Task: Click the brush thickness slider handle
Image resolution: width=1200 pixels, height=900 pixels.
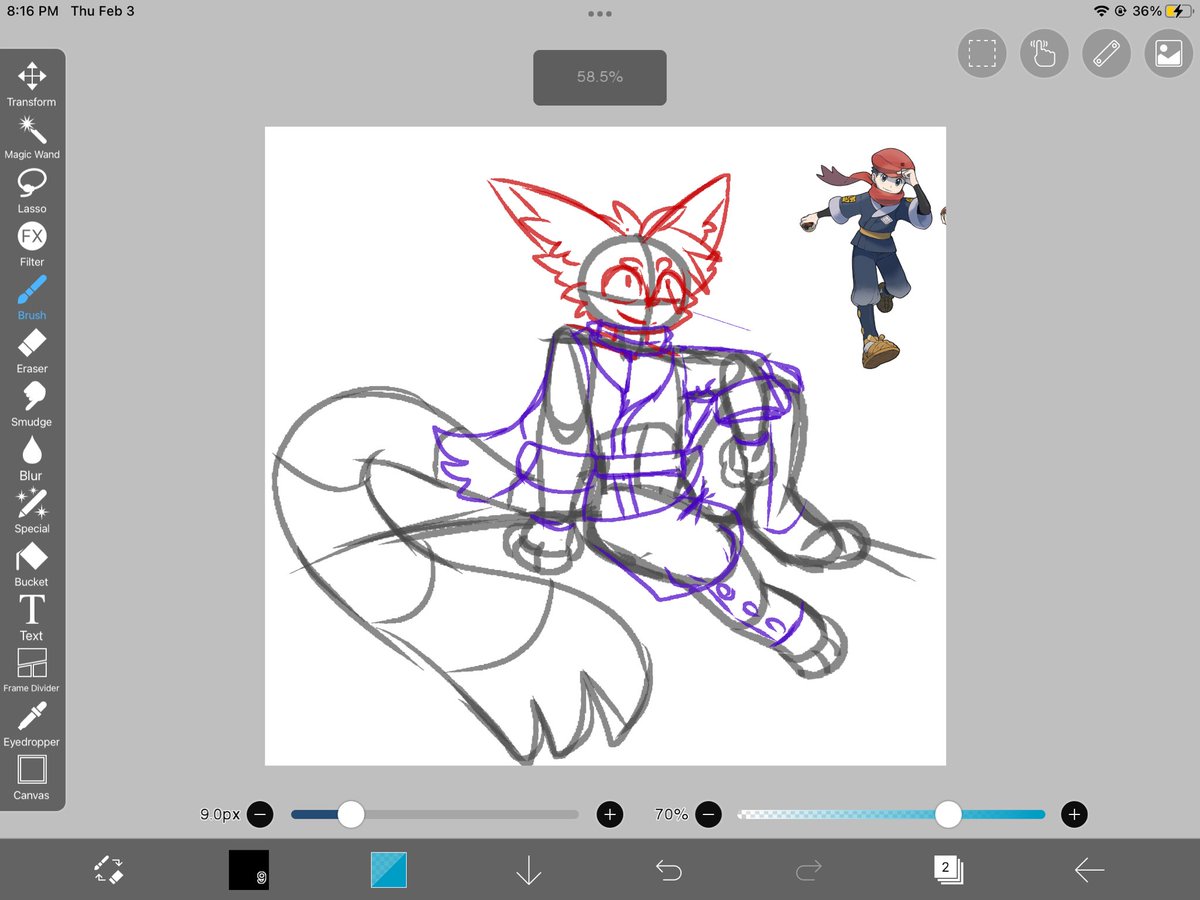Action: pyautogui.click(x=351, y=814)
